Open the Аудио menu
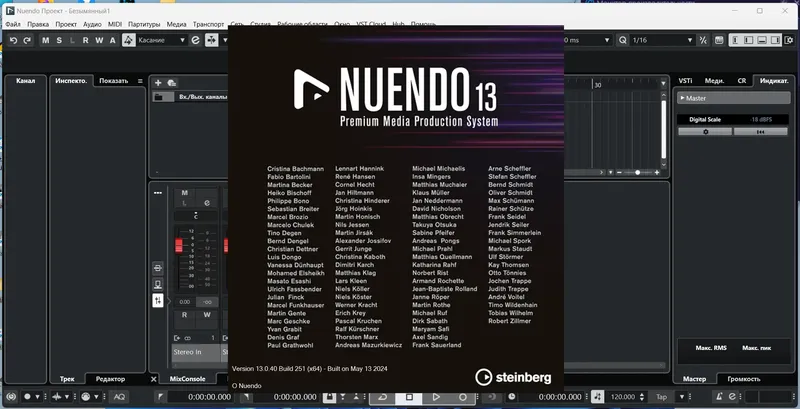The height and width of the screenshot is (409, 800). pyautogui.click(x=92, y=24)
